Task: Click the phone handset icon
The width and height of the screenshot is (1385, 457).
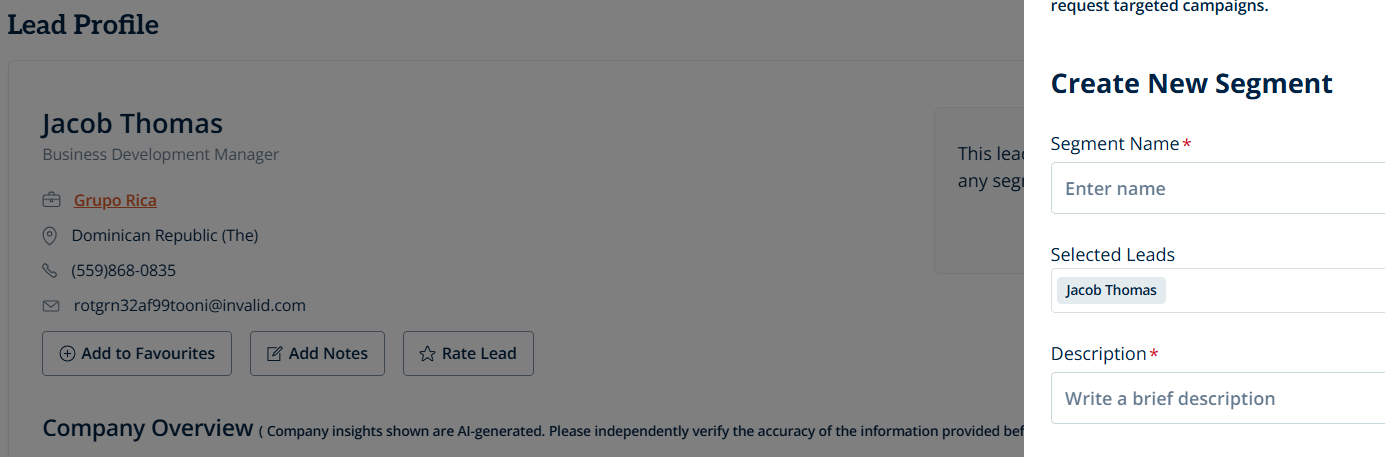Action: point(50,271)
